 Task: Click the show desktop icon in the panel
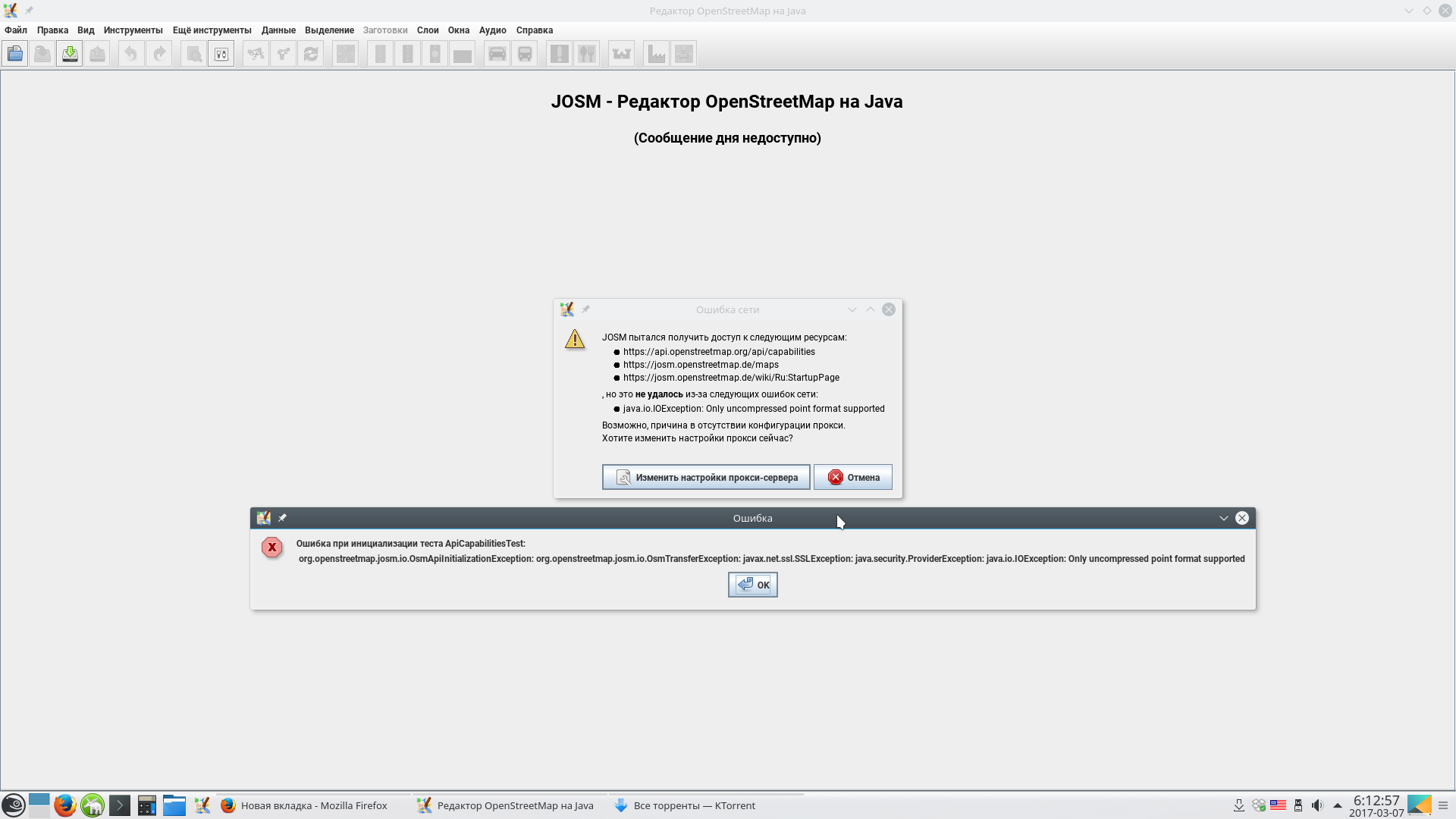pyautogui.click(x=1420, y=805)
